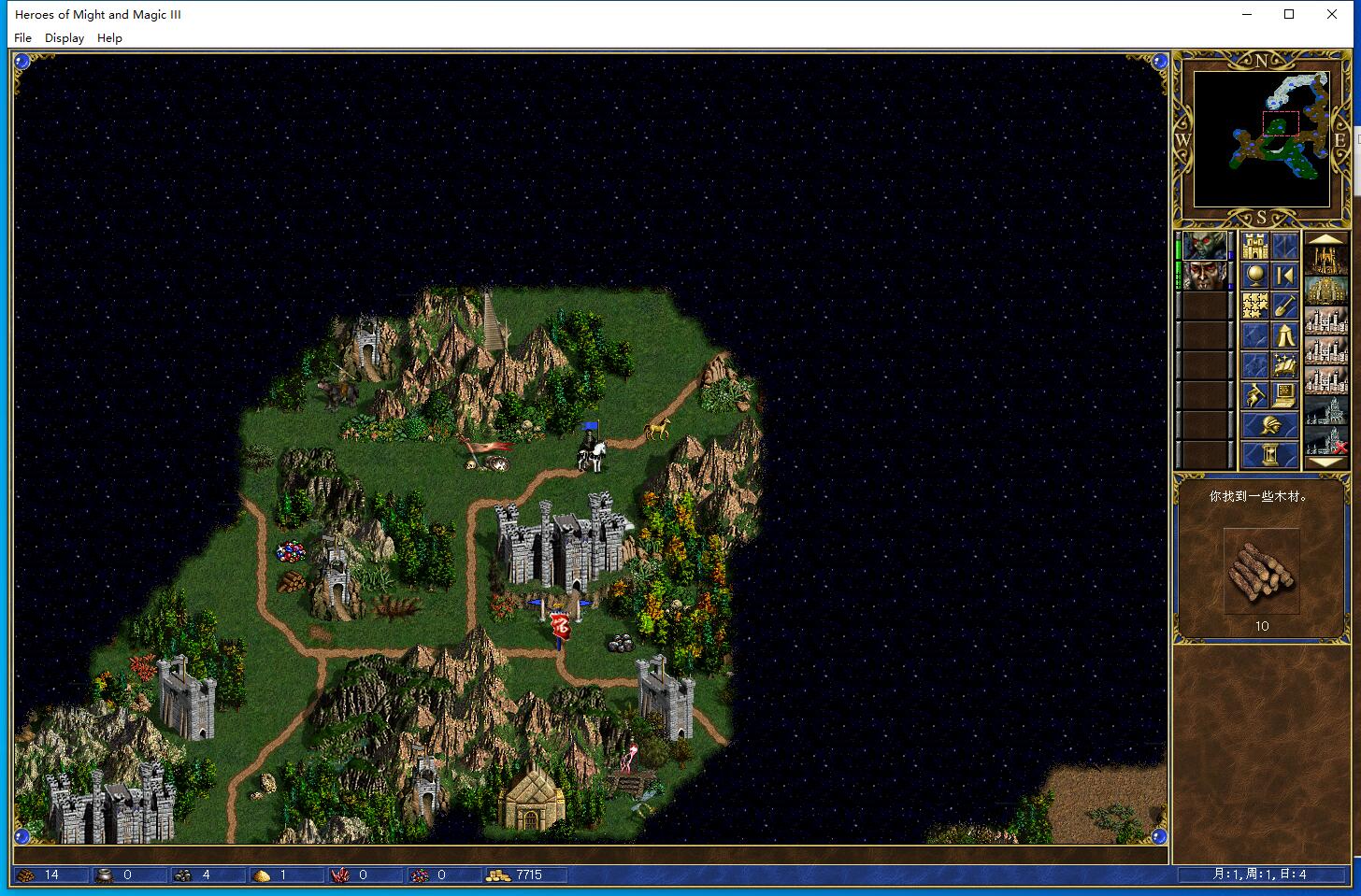Open system options computer button
1361x896 pixels.
tap(1284, 394)
